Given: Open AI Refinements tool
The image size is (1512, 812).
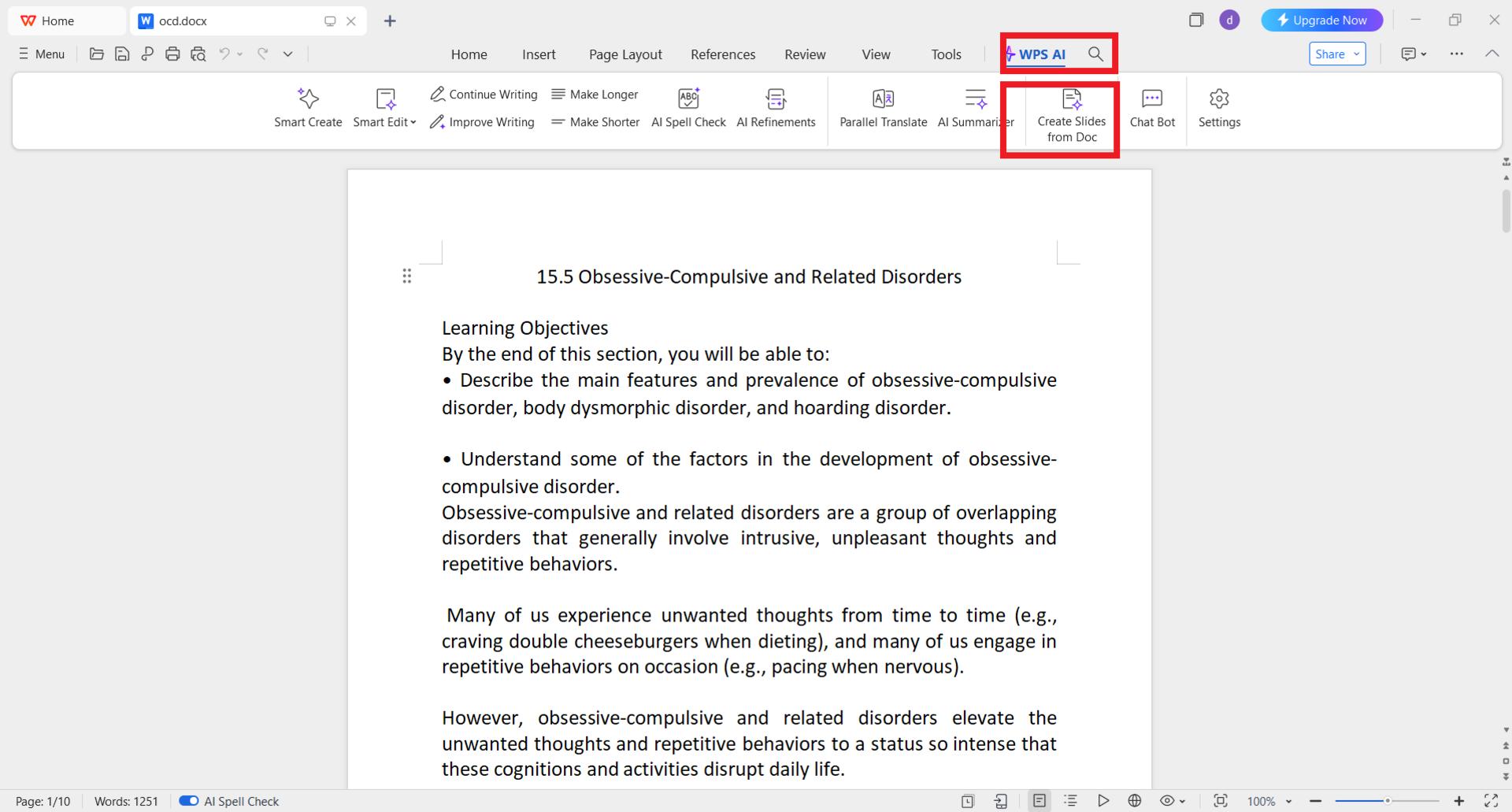Looking at the screenshot, I should click(x=776, y=107).
